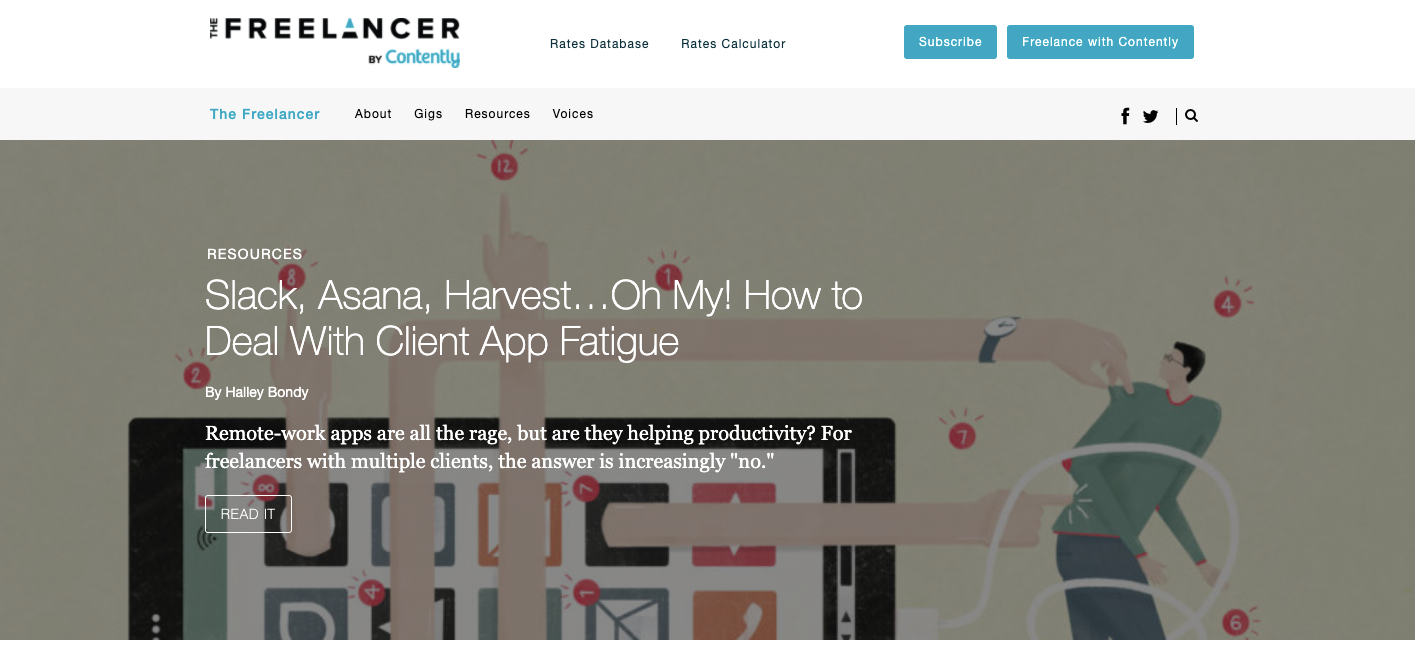
Task: Click The Freelancer by Contently logo
Action: pyautogui.click(x=334, y=42)
